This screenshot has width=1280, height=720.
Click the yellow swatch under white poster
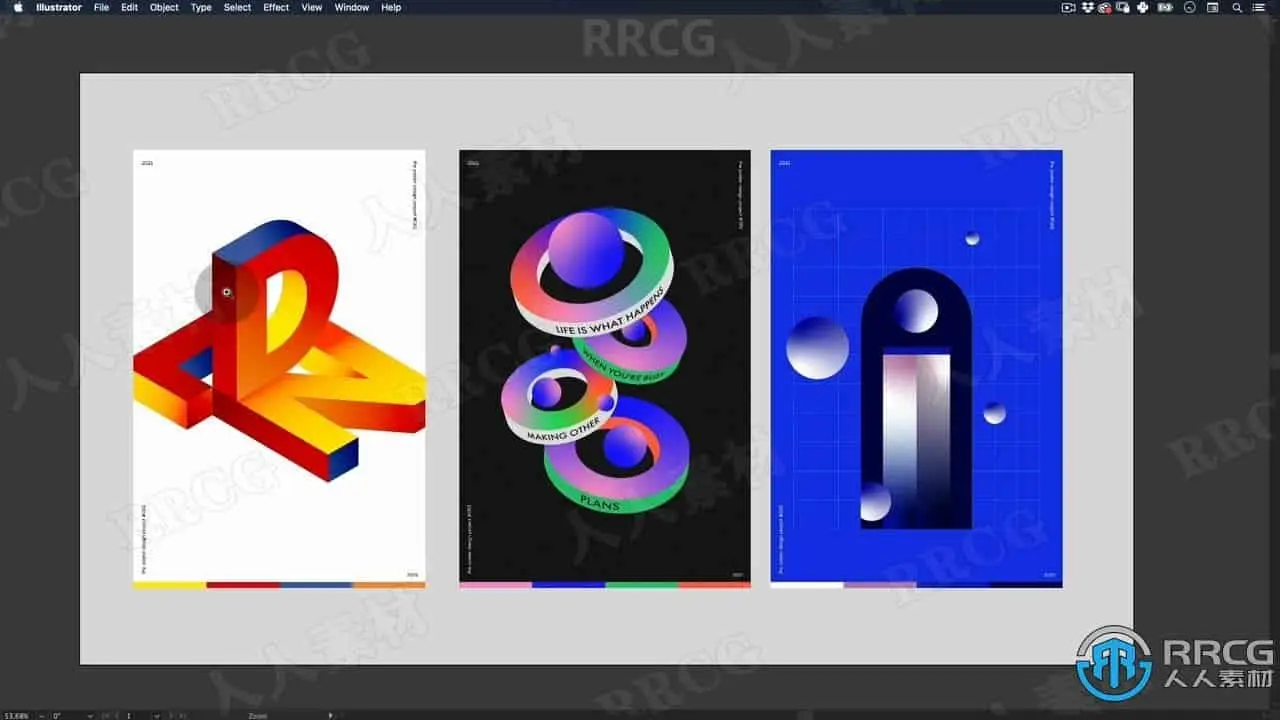[x=169, y=585]
